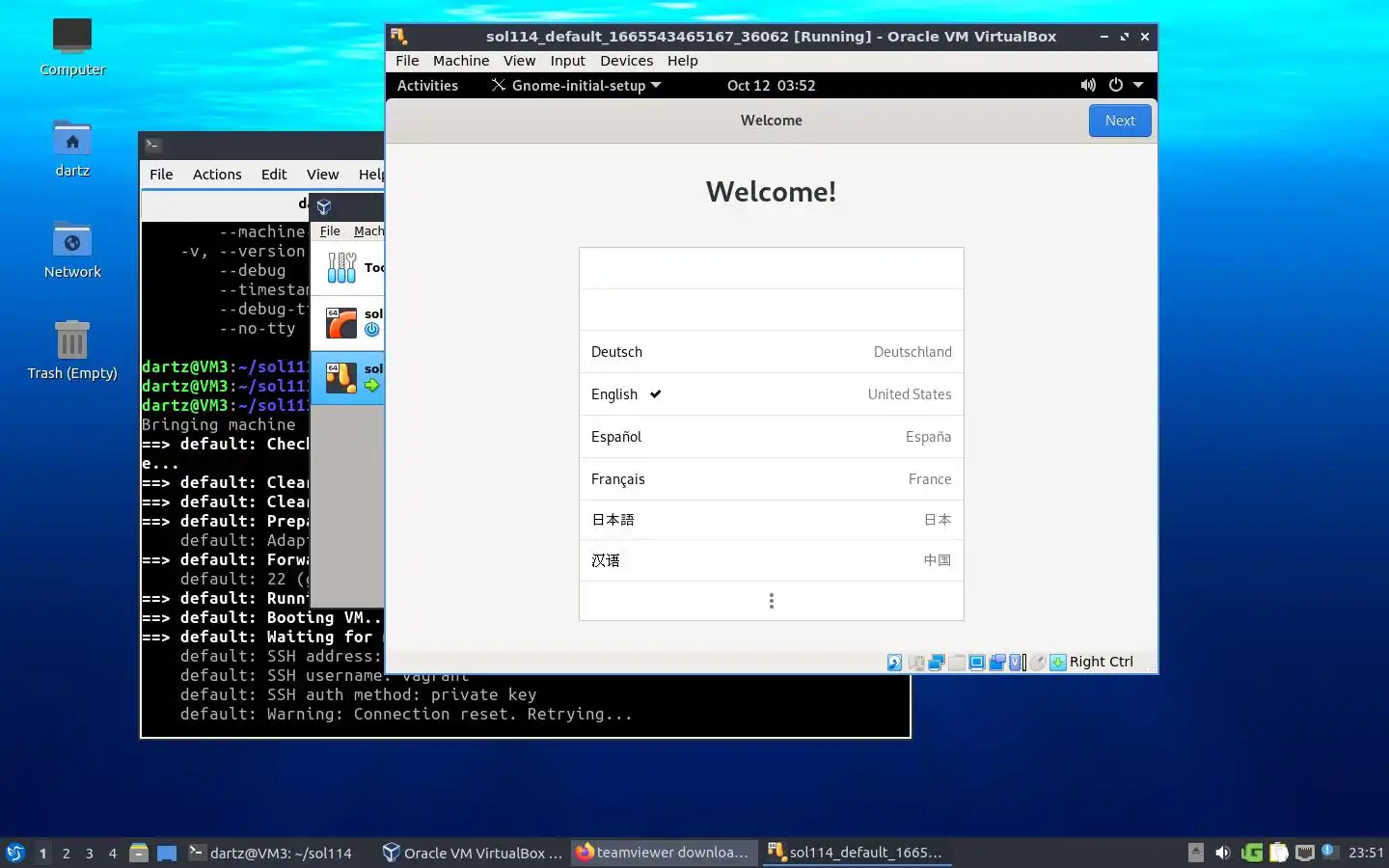The image size is (1389, 868).
Task: Show more languages via the three-dots row
Action: (x=772, y=601)
